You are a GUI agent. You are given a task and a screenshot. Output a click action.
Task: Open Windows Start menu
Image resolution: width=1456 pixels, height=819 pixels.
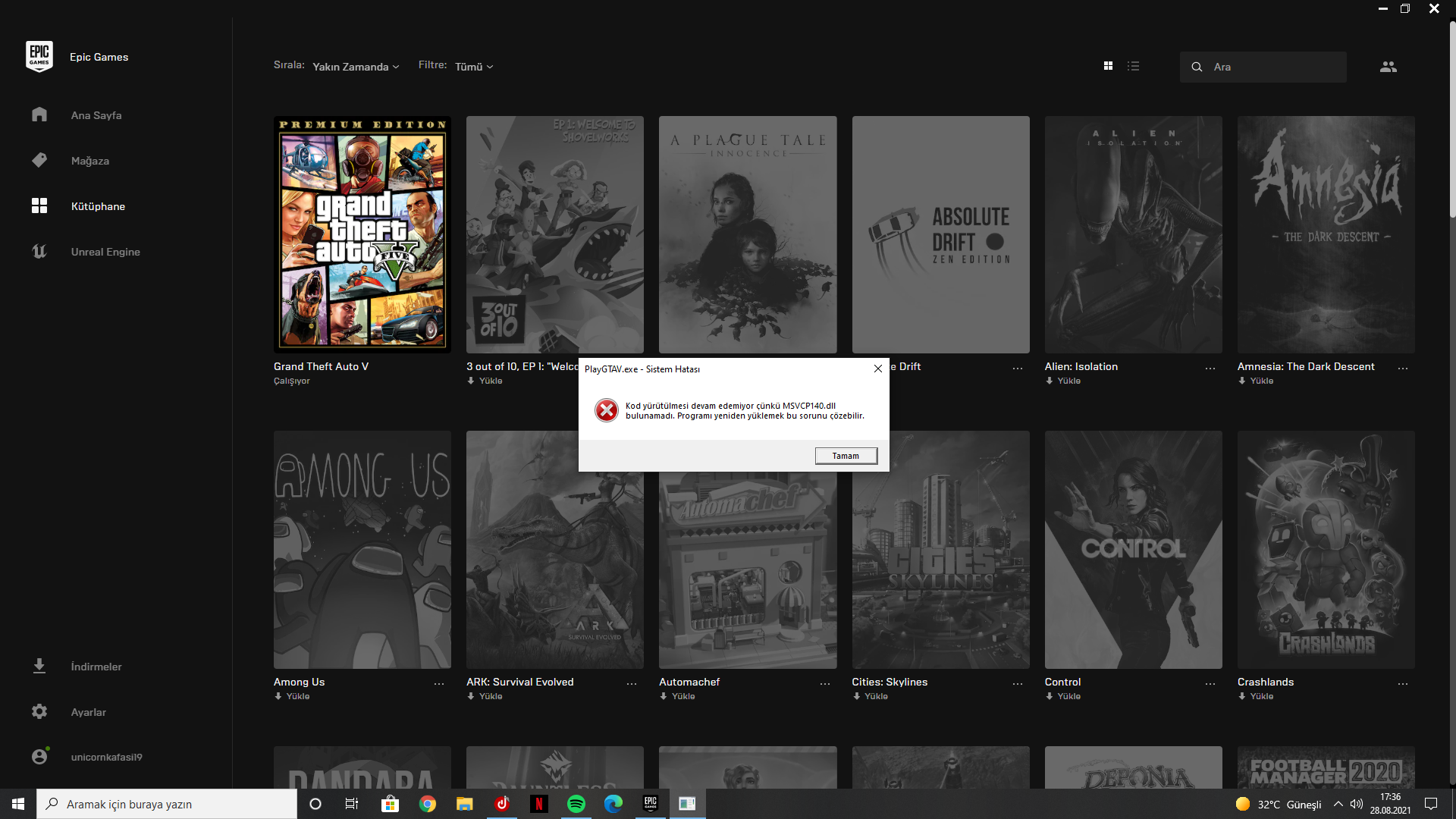click(x=18, y=804)
